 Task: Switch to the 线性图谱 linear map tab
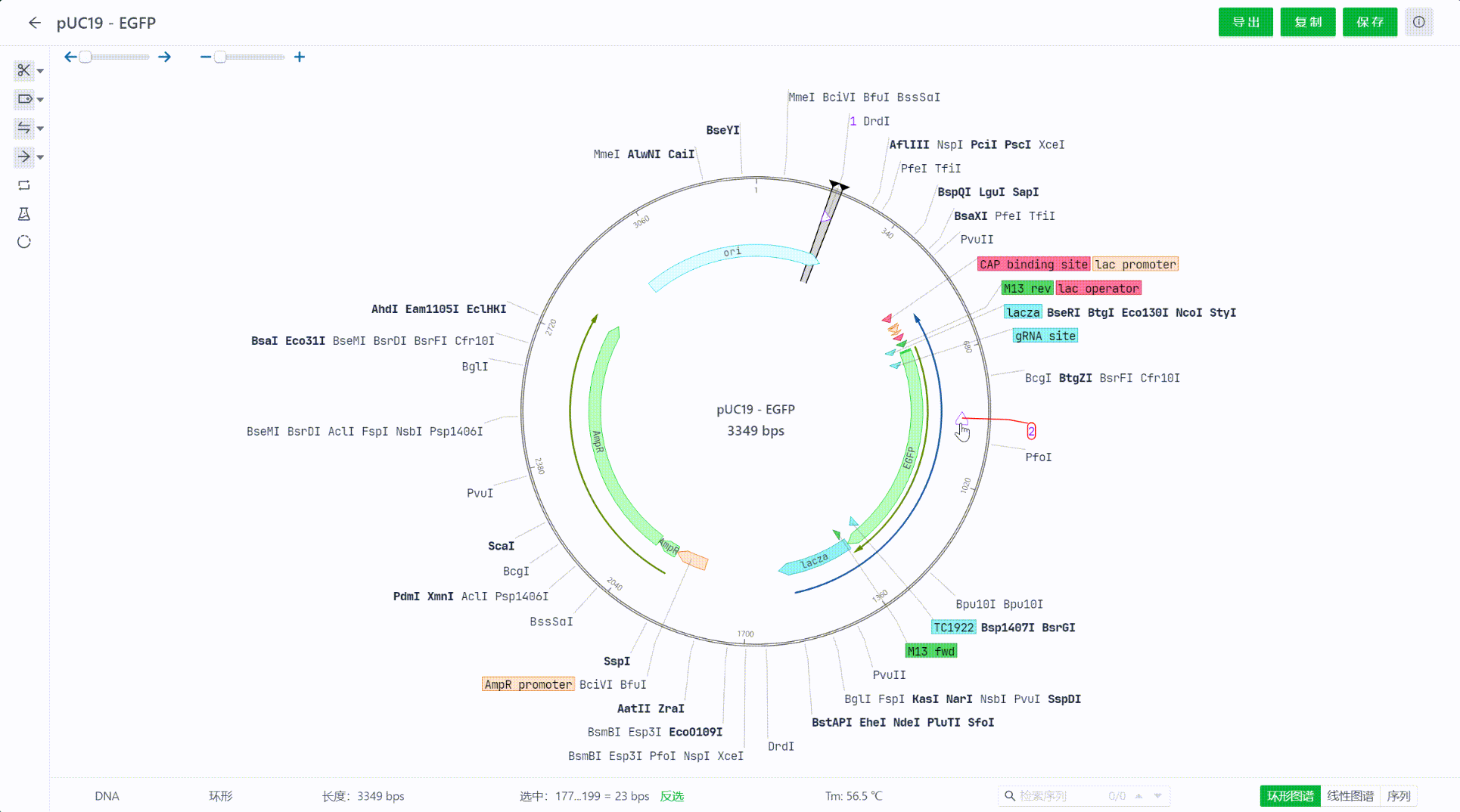tap(1350, 796)
